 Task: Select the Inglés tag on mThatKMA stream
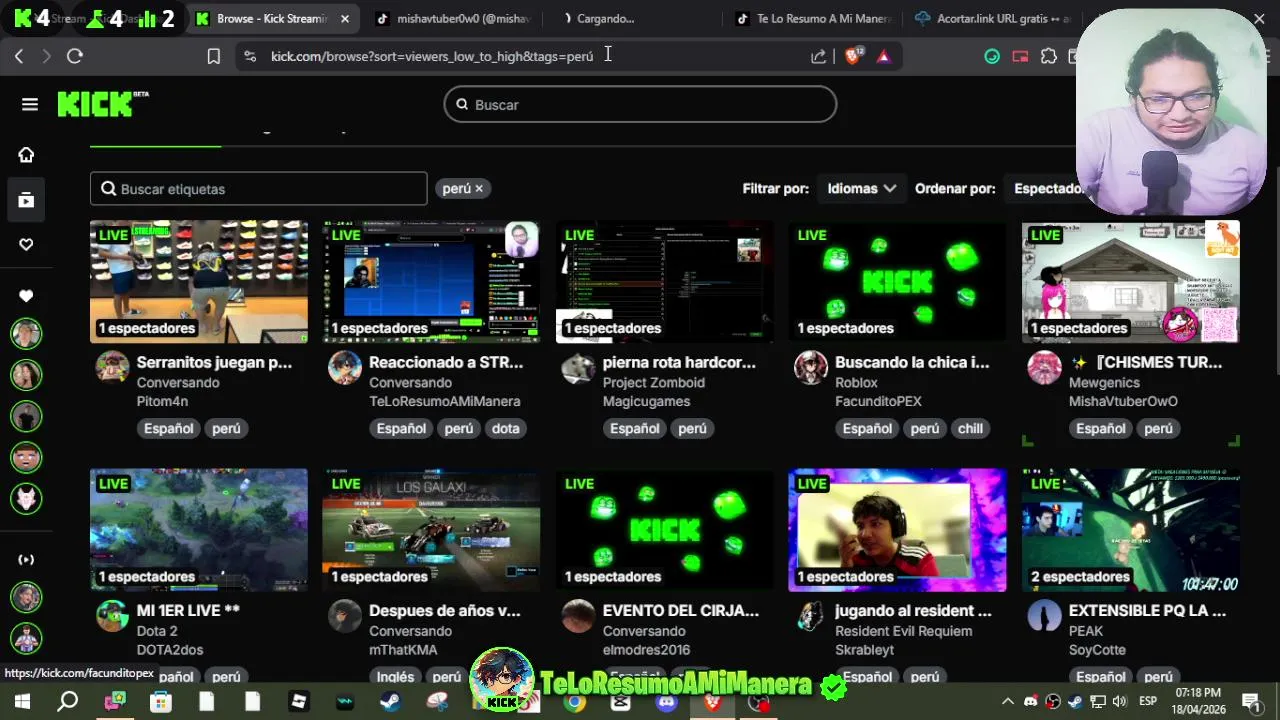(x=395, y=676)
